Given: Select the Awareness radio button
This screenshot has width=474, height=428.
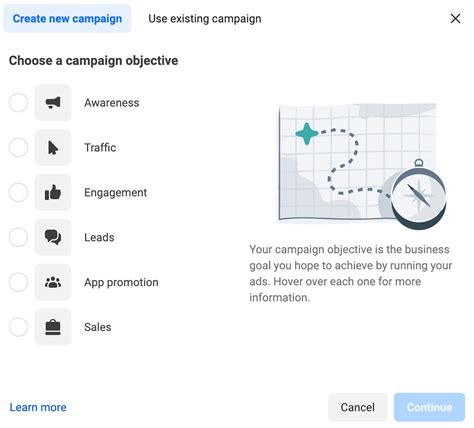Looking at the screenshot, I should (18, 102).
